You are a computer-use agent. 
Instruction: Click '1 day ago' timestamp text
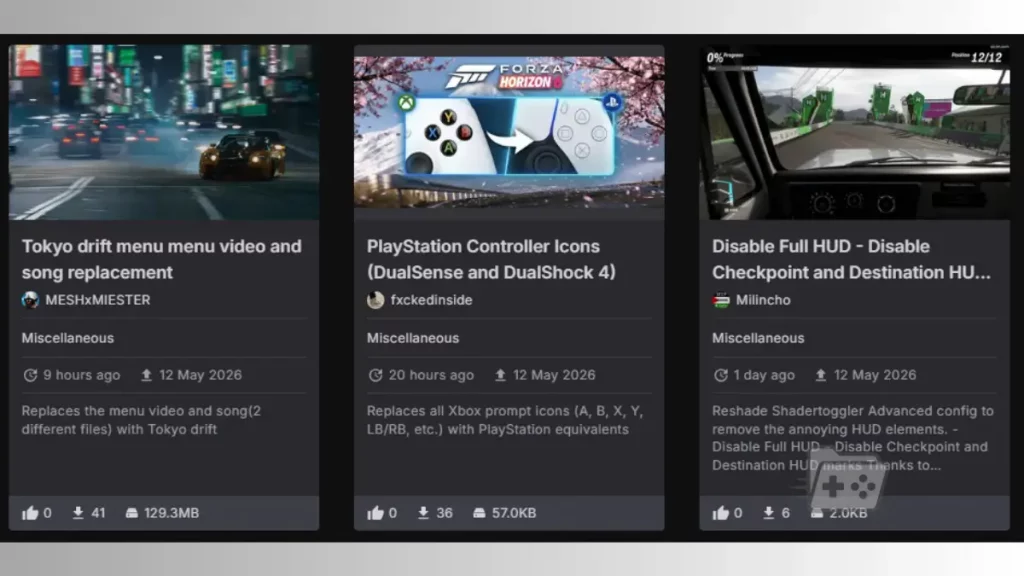764,376
